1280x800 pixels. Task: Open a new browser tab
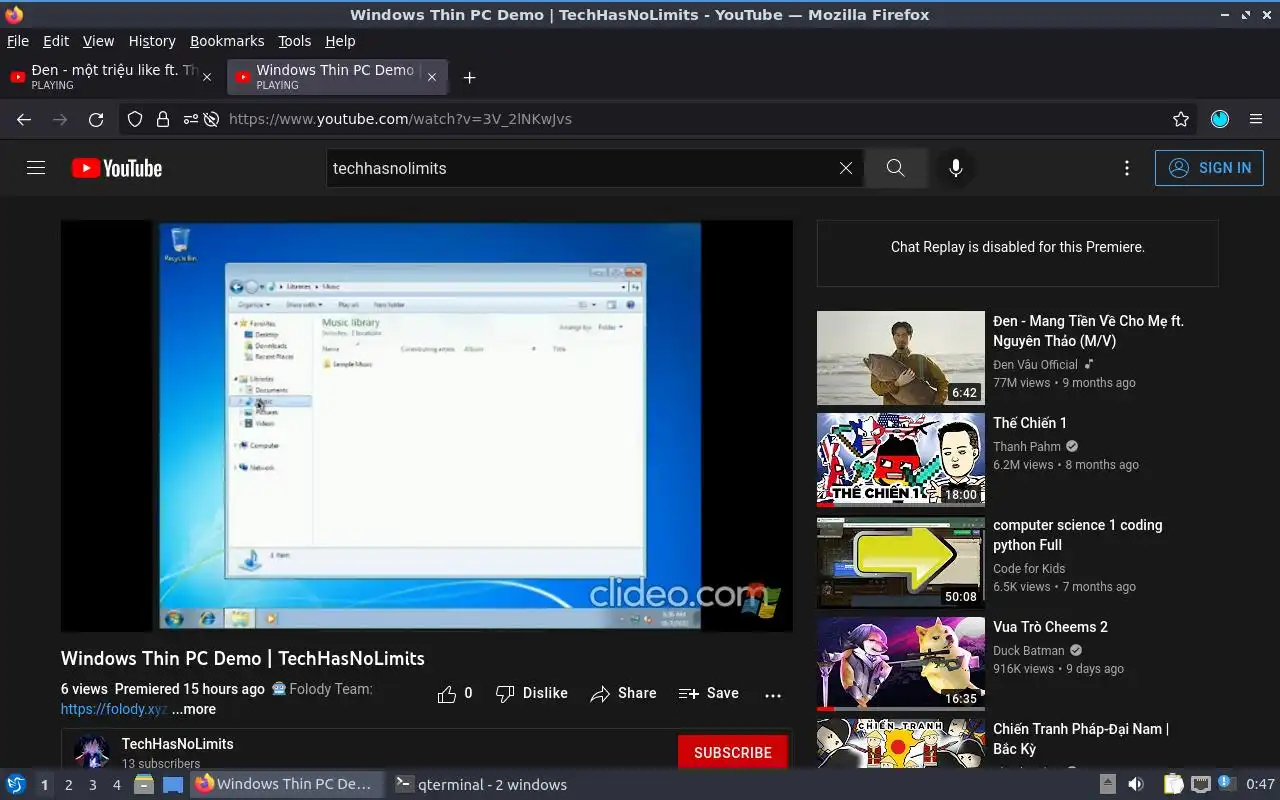click(x=470, y=77)
